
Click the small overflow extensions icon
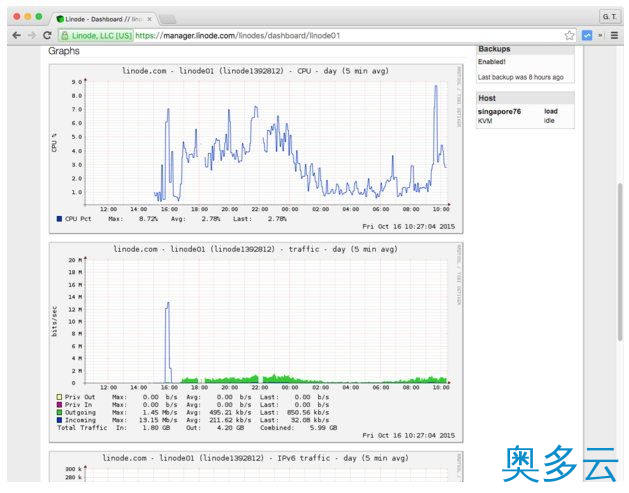601,35
